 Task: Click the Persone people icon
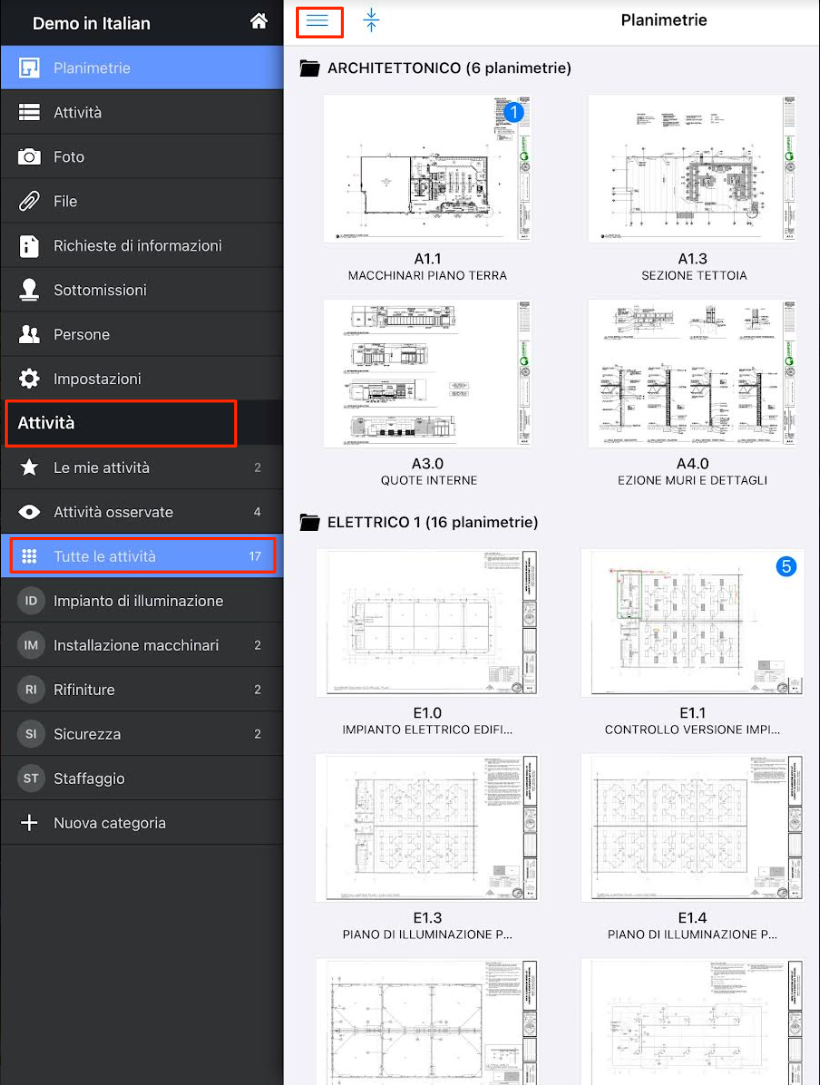click(x=30, y=334)
